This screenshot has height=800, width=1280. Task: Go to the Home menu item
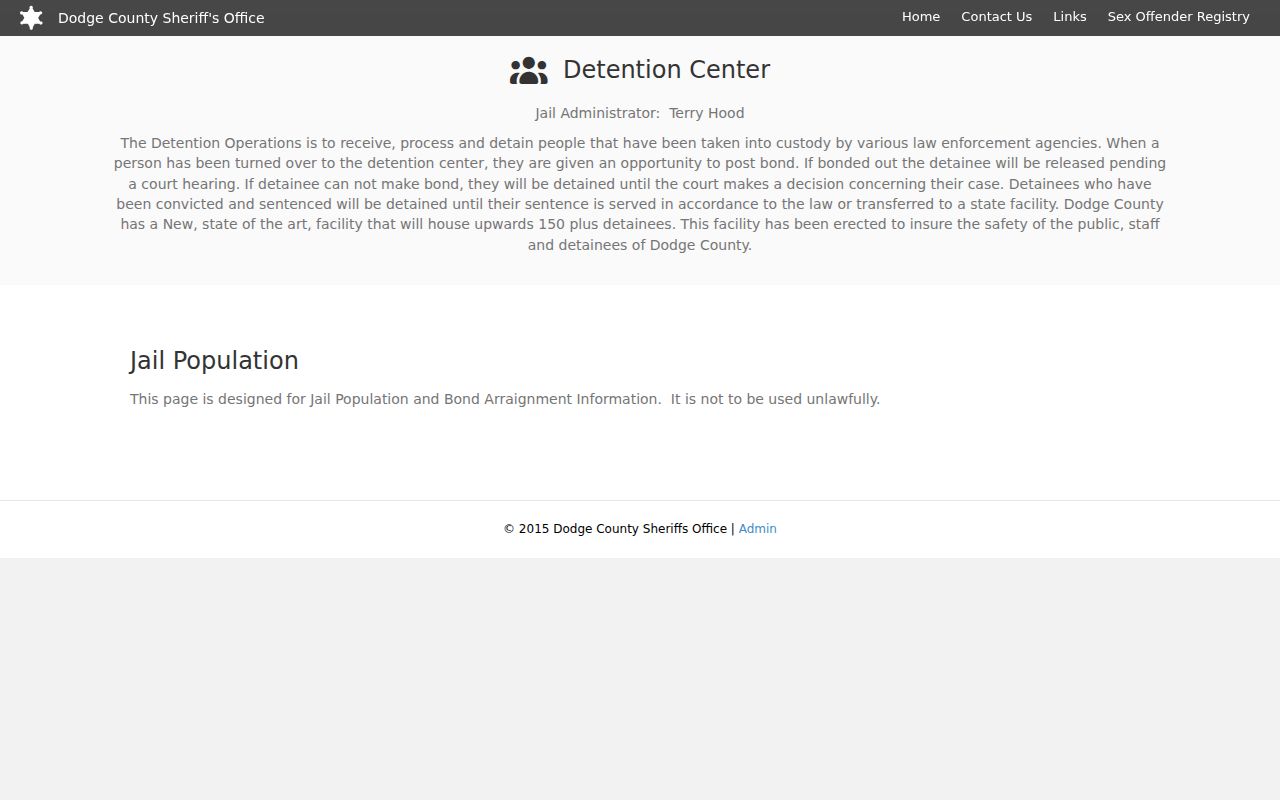(921, 17)
